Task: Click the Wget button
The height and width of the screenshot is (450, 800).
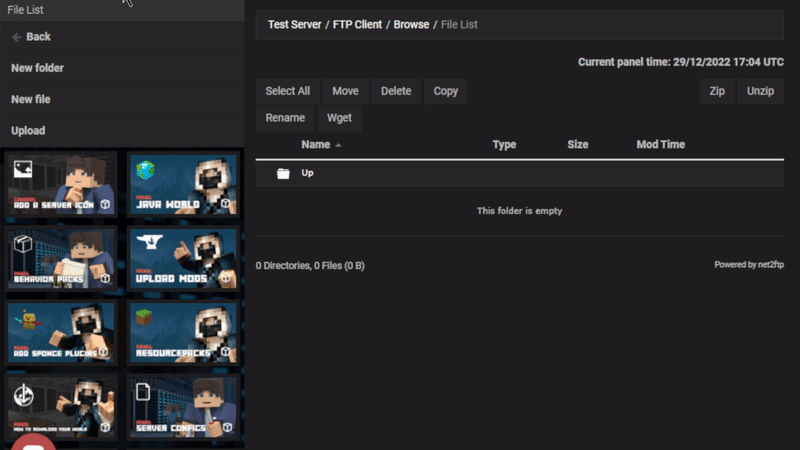Action: click(x=339, y=118)
